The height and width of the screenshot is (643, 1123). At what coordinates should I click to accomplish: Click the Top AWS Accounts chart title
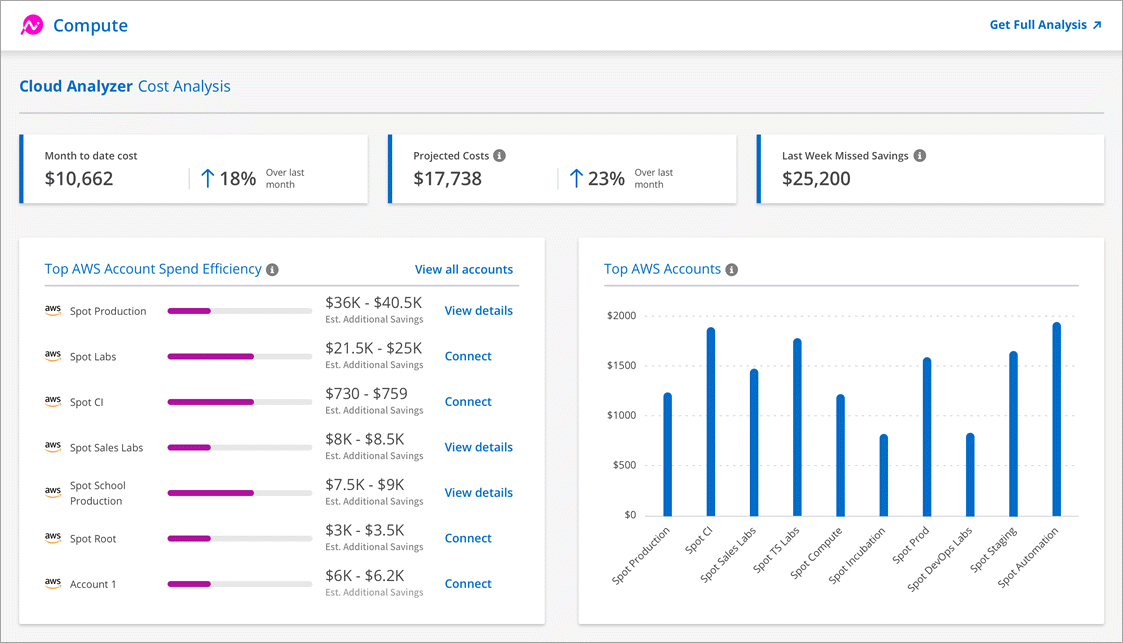click(x=662, y=269)
